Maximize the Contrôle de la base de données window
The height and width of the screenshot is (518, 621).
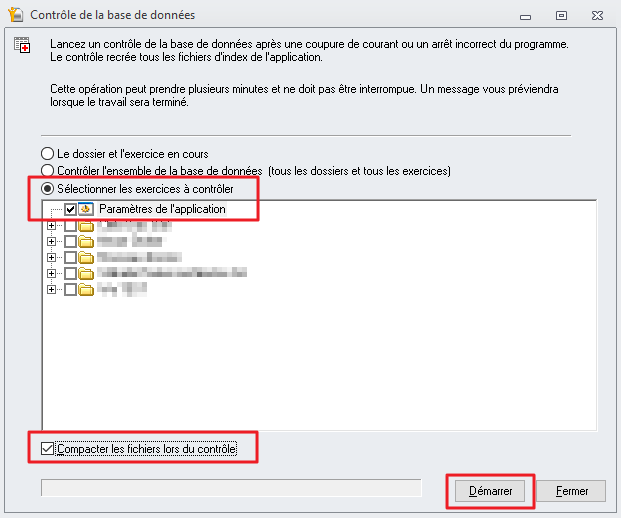[x=561, y=15]
